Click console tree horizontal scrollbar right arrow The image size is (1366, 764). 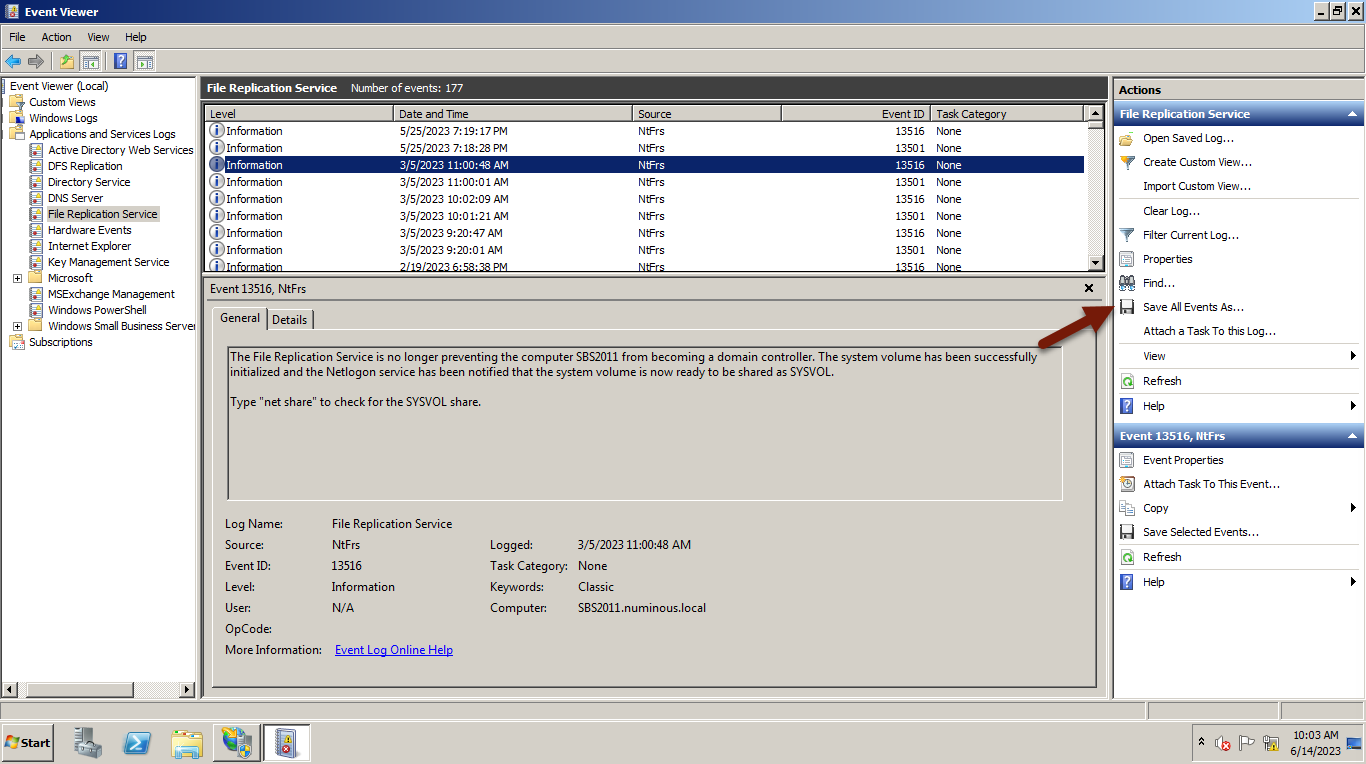pyautogui.click(x=187, y=690)
